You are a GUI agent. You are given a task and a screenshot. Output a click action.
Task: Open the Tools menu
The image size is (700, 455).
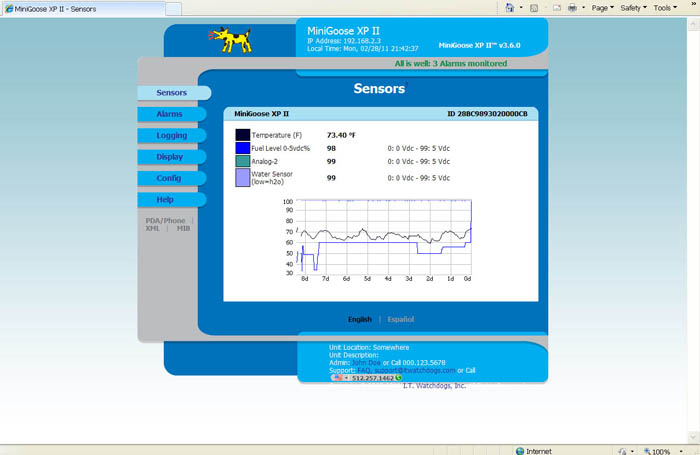pyautogui.click(x=665, y=8)
